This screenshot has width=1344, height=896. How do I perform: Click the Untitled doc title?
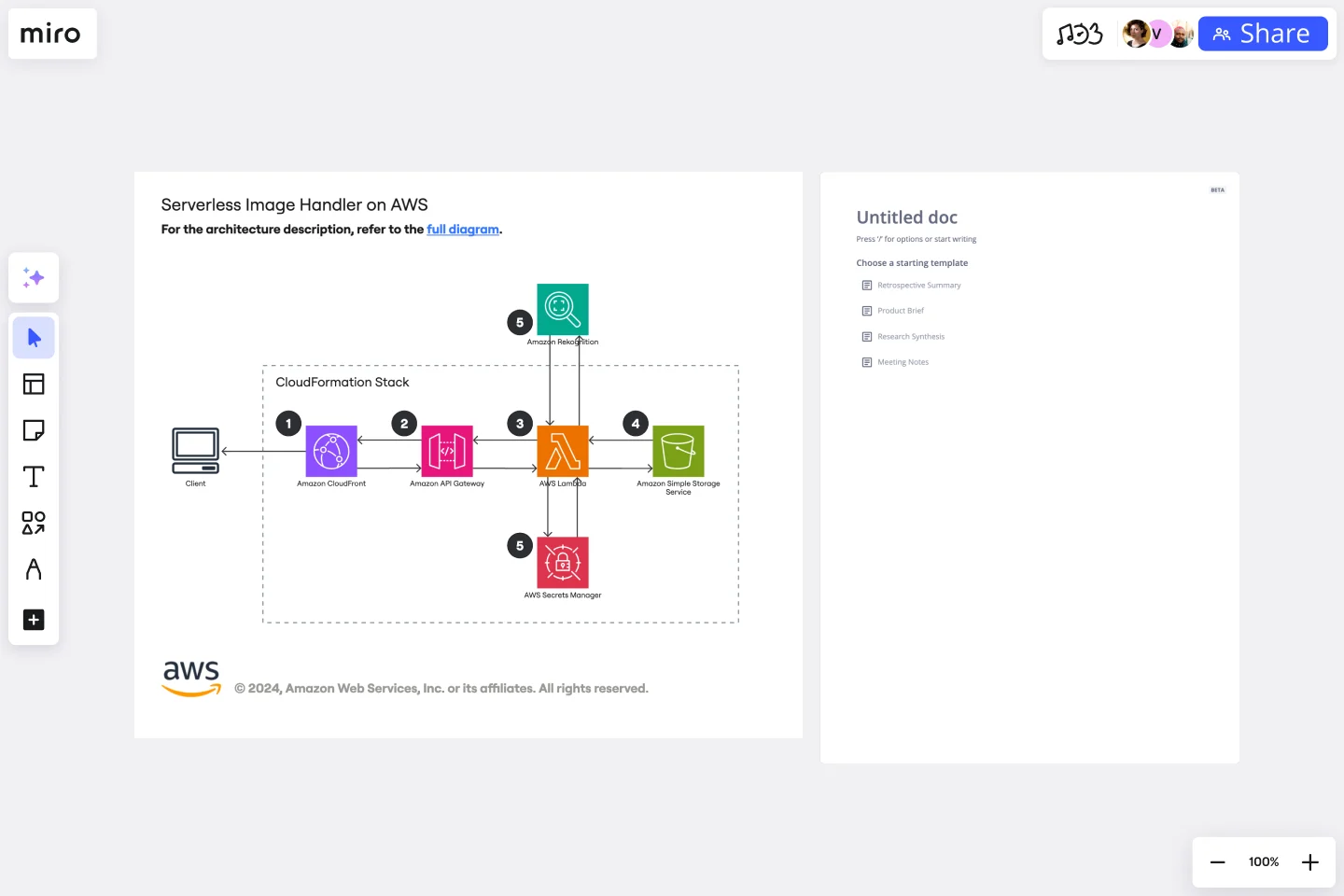[x=907, y=217]
